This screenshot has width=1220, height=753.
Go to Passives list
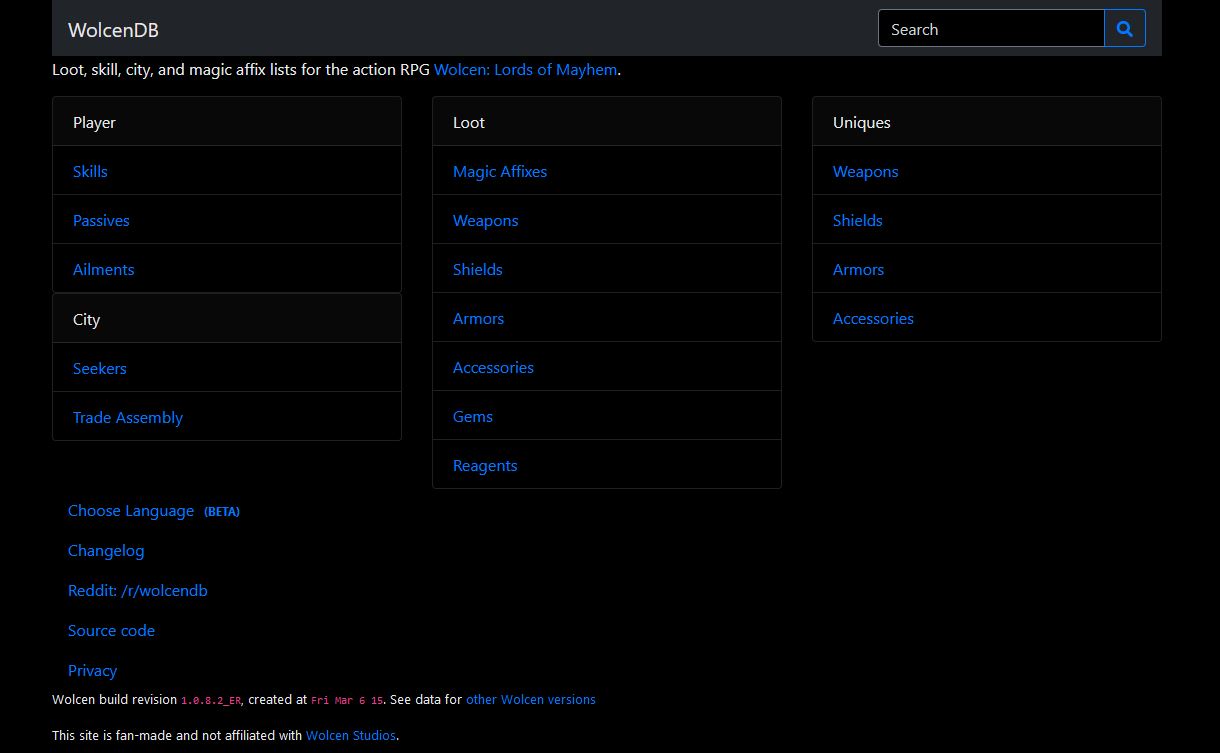(101, 221)
